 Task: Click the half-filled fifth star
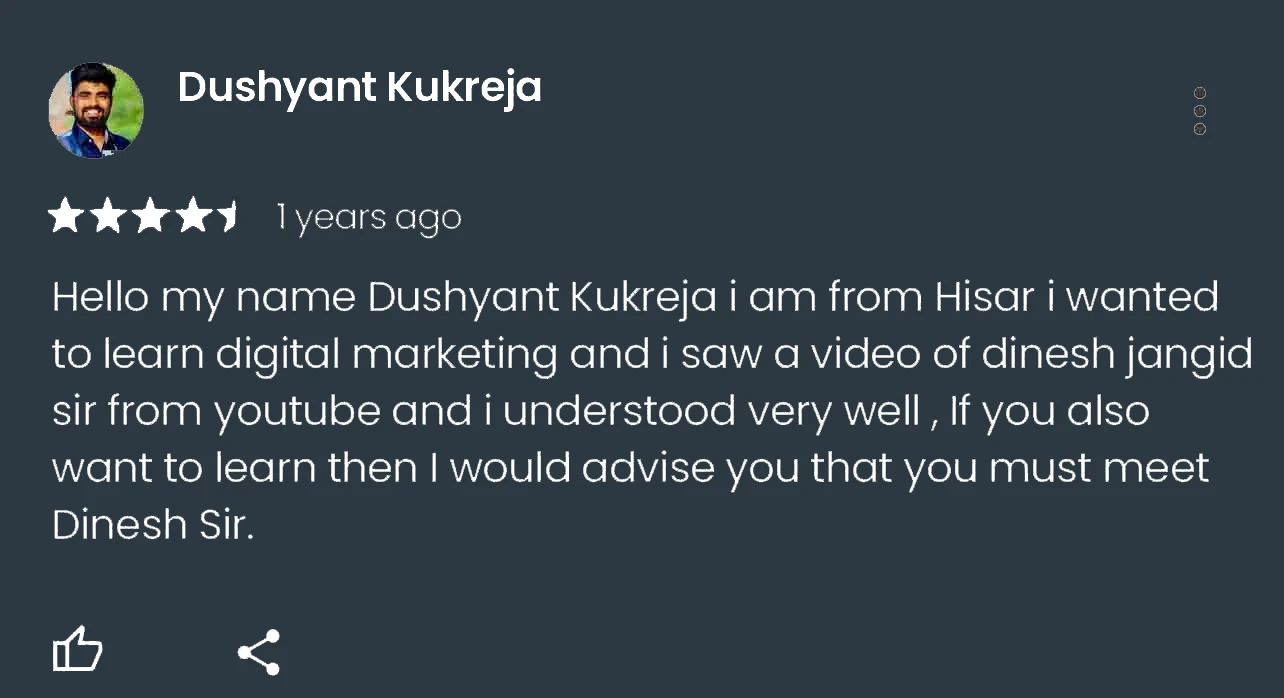(227, 216)
